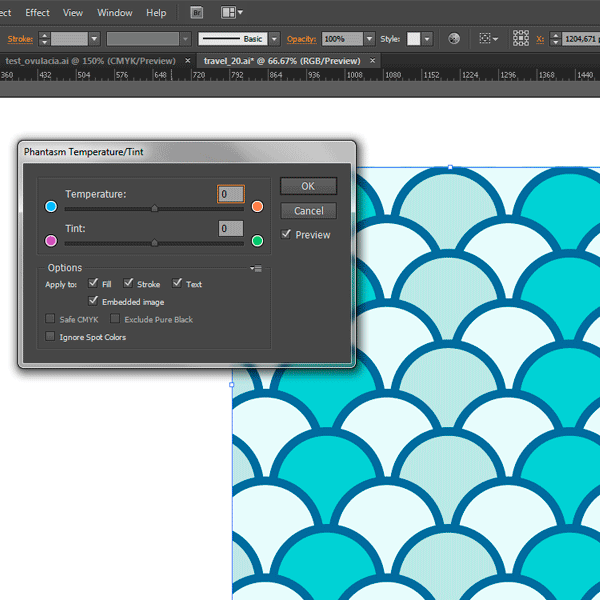Open the Basic brush definition dropdown
The width and height of the screenshot is (600, 600).
pyautogui.click(x=274, y=39)
